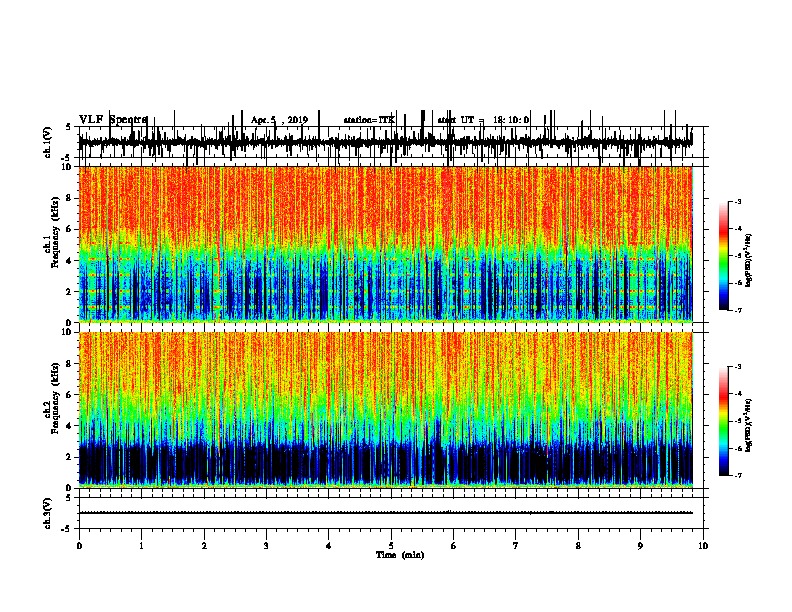The image size is (792, 612).
Task: Click inside the ch.1 spectrogram panel
Action: 386,244
